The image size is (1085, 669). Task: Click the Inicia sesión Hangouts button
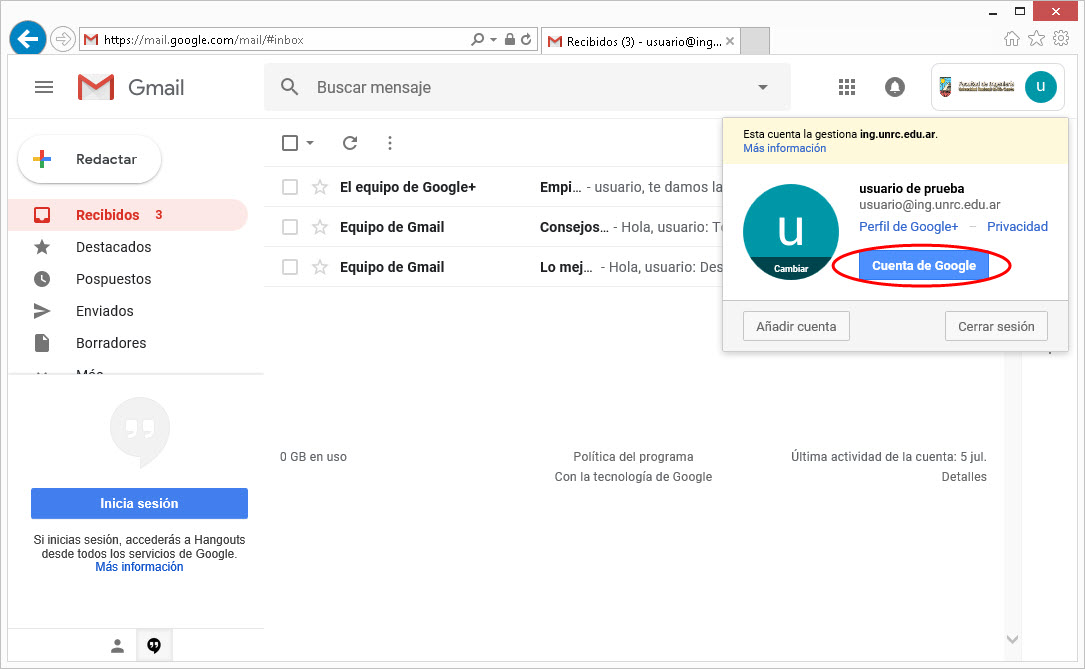click(139, 504)
